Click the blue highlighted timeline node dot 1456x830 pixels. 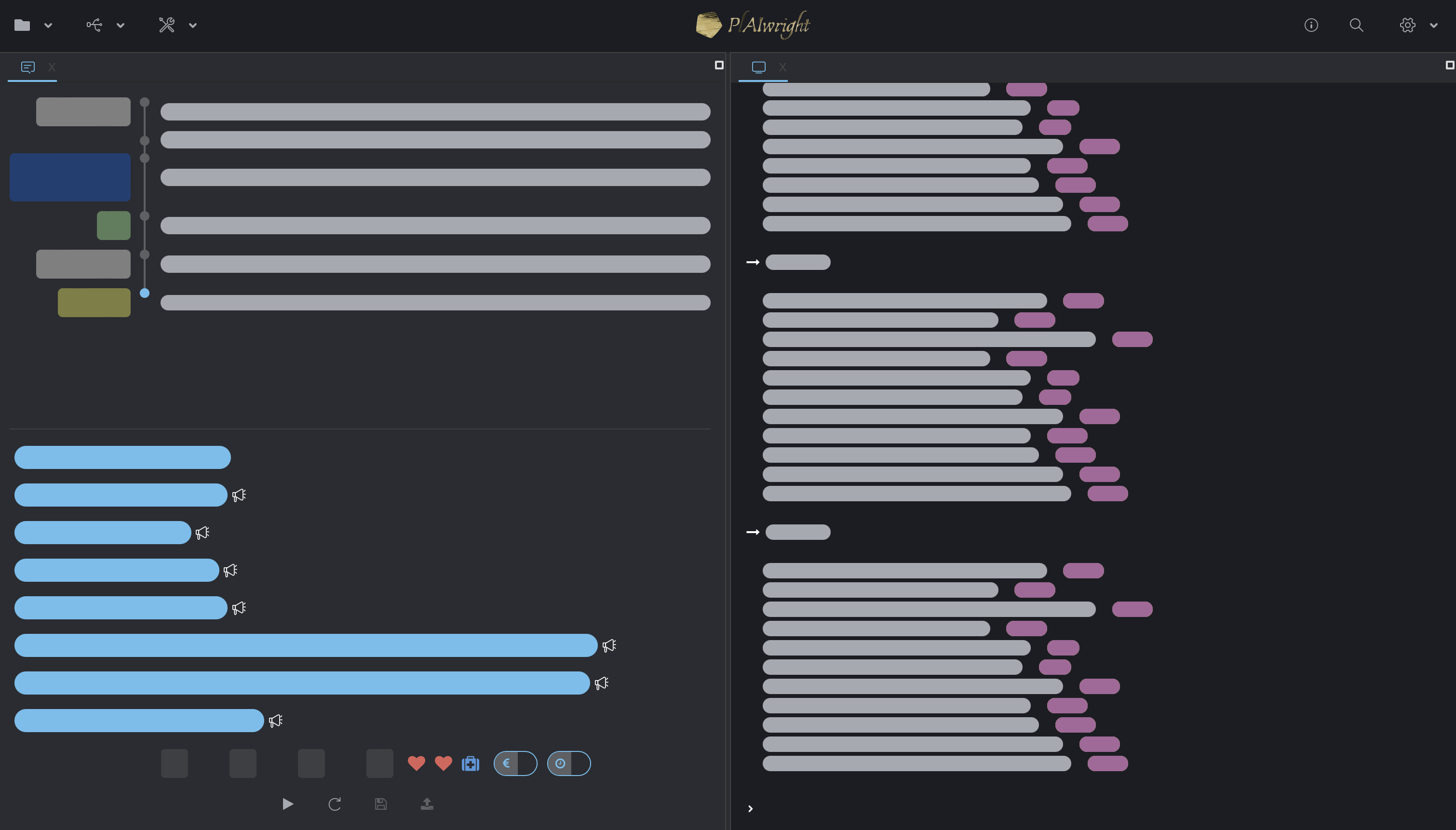[145, 293]
